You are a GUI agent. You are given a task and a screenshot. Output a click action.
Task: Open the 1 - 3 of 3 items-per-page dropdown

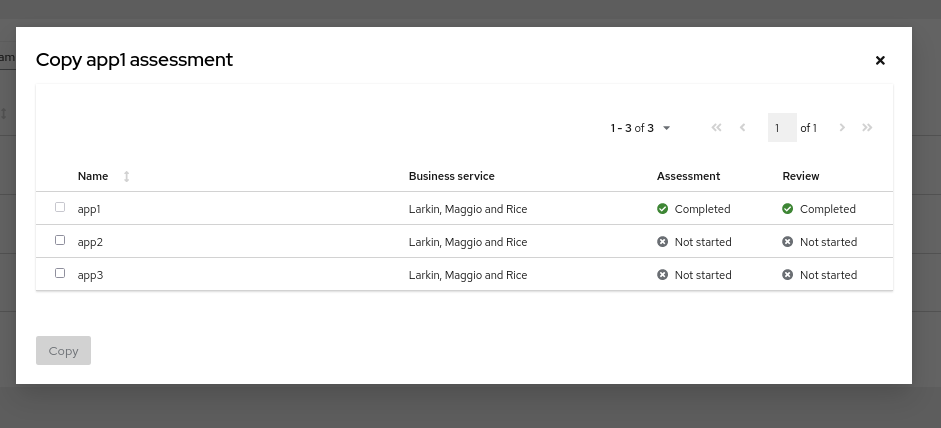[641, 128]
